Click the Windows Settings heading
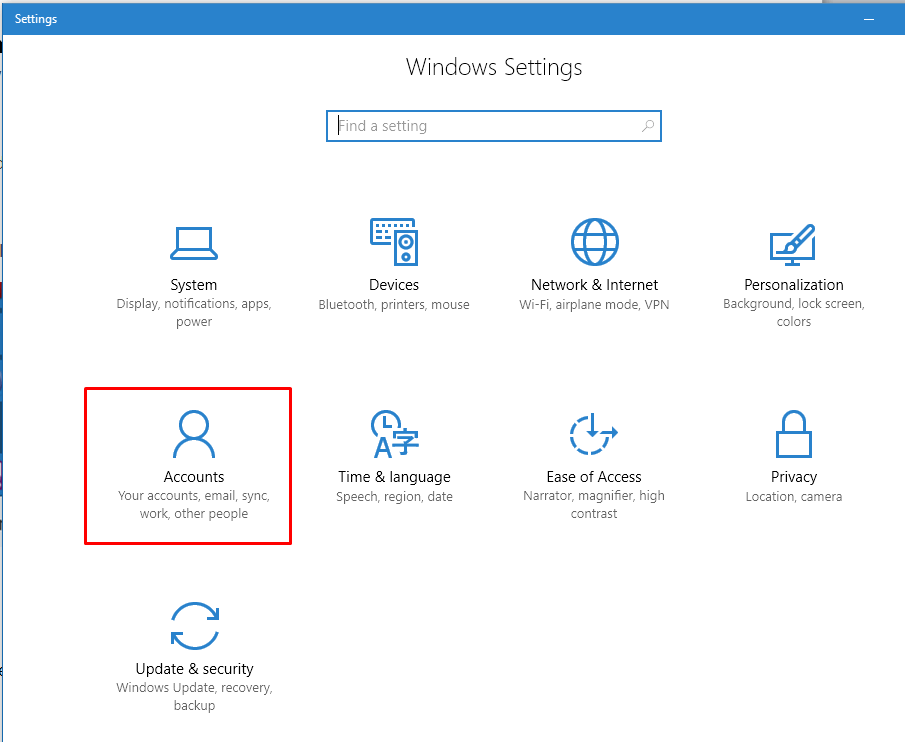905x742 pixels. click(x=494, y=68)
